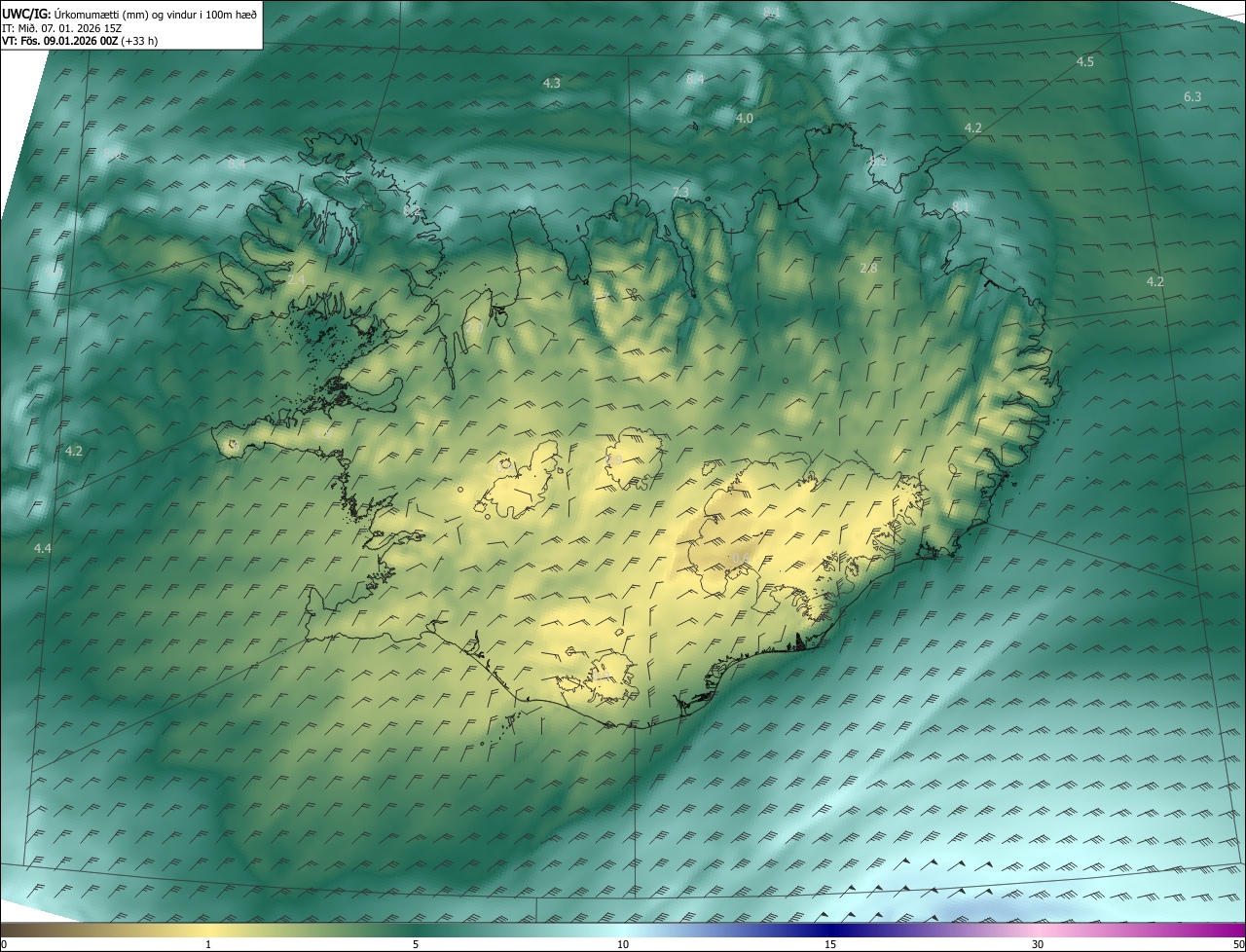The height and width of the screenshot is (952, 1246).
Task: Click the color scale tick label 50
Action: point(1238,944)
